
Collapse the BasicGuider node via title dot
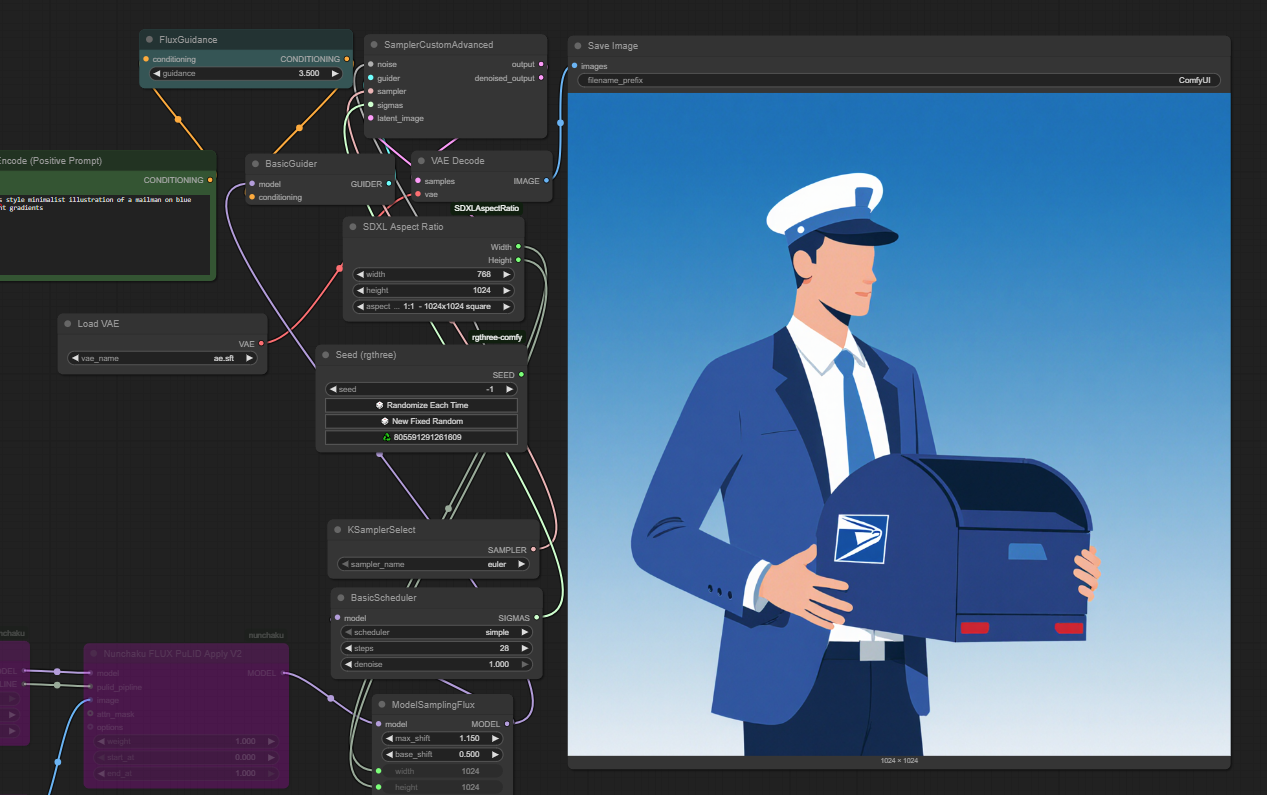point(255,164)
